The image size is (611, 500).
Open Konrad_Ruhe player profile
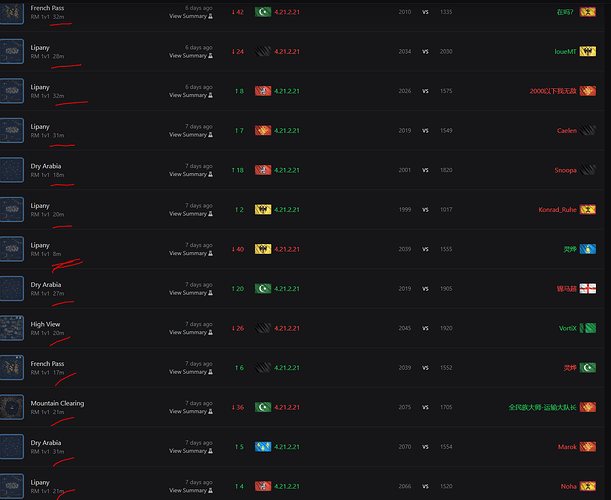(x=557, y=210)
